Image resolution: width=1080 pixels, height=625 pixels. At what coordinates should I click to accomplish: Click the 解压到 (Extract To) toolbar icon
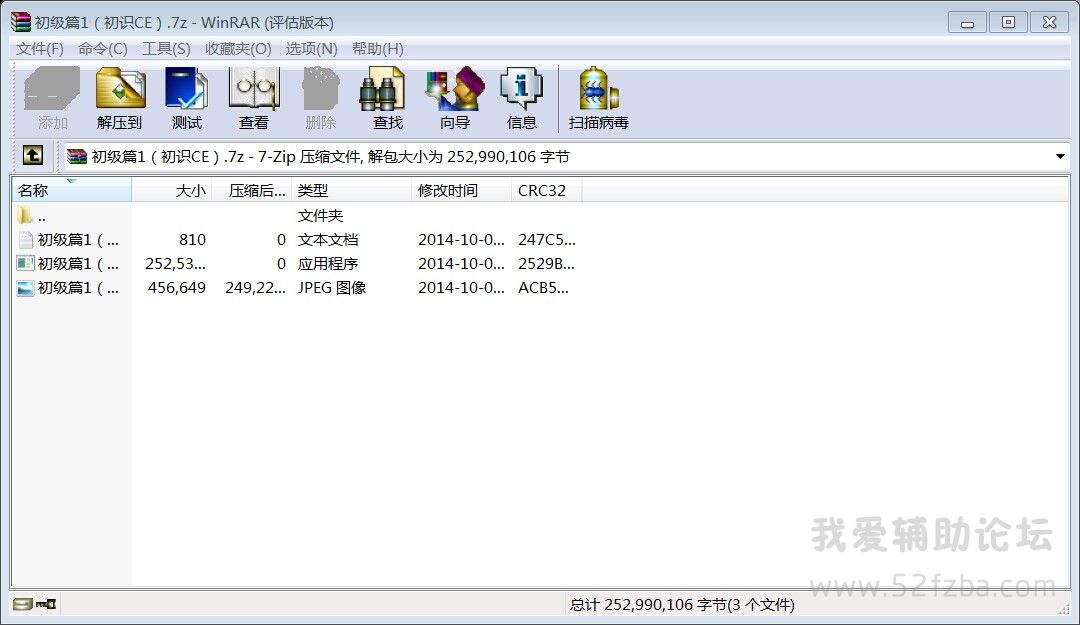[120, 88]
